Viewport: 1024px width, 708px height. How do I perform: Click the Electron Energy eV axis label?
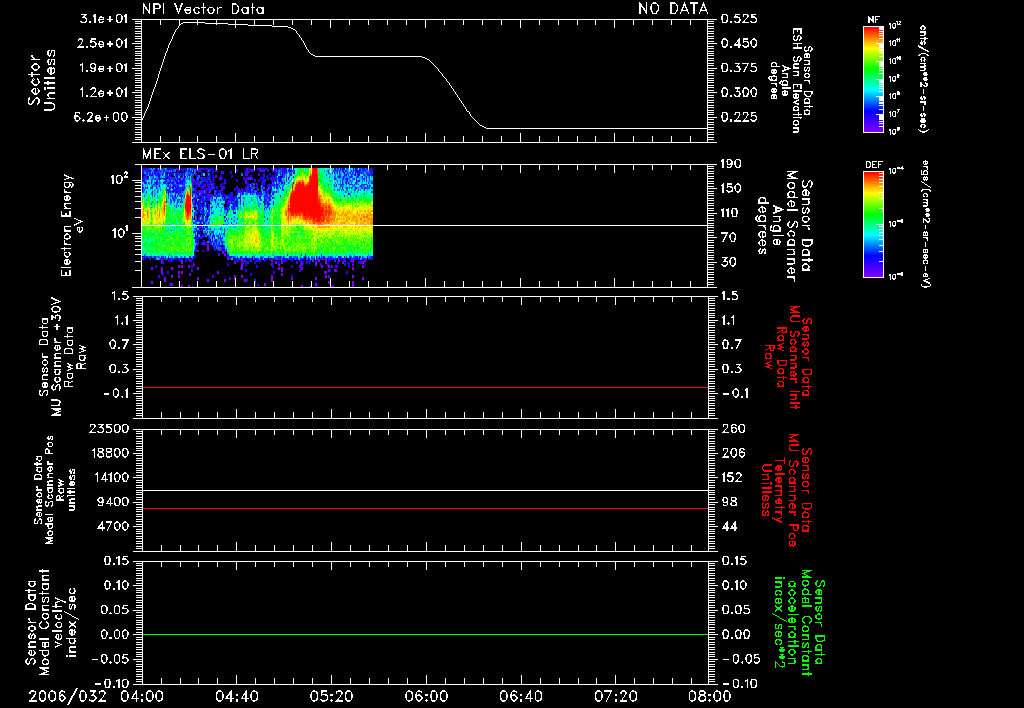click(71, 225)
